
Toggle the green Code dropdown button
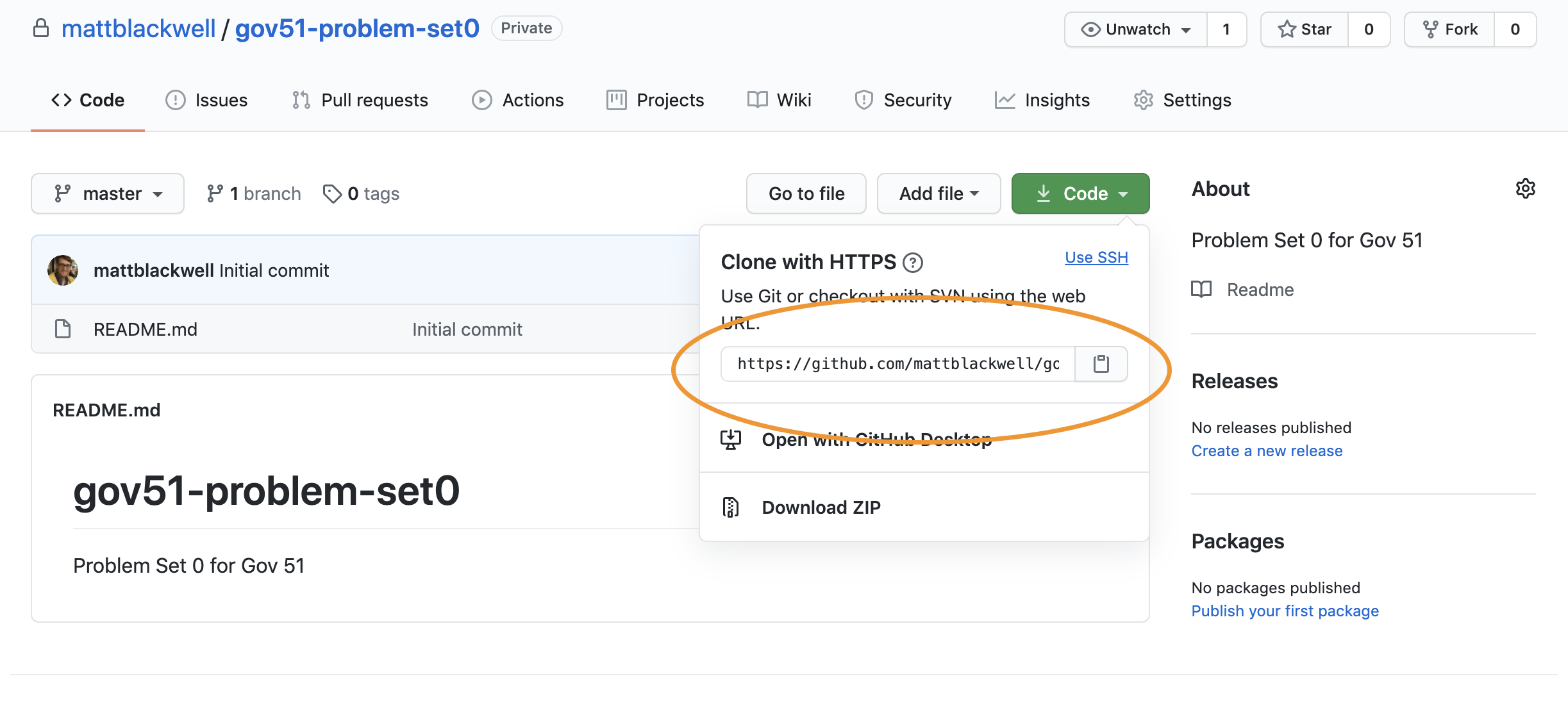tap(1080, 193)
